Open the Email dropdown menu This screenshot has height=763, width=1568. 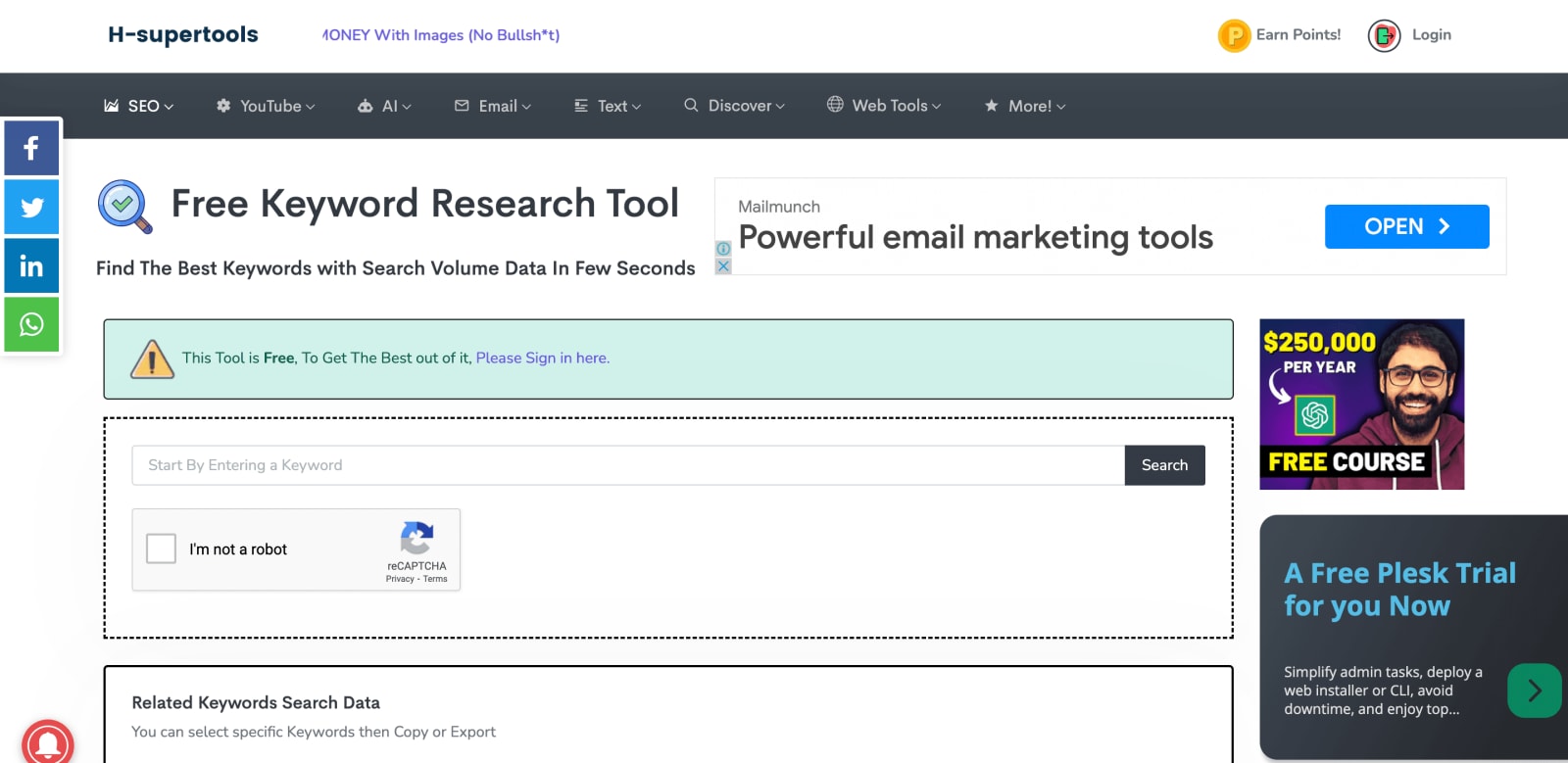[493, 106]
